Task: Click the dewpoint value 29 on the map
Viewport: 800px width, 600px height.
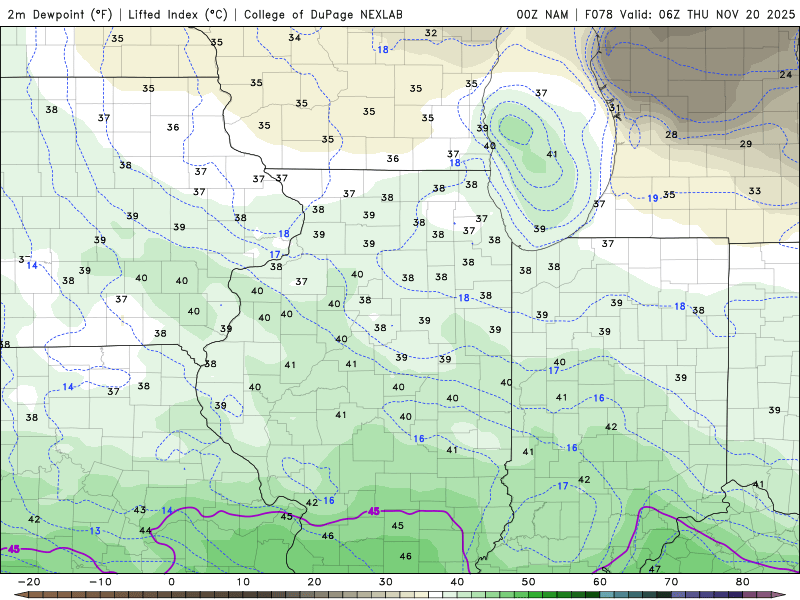Action: [746, 144]
